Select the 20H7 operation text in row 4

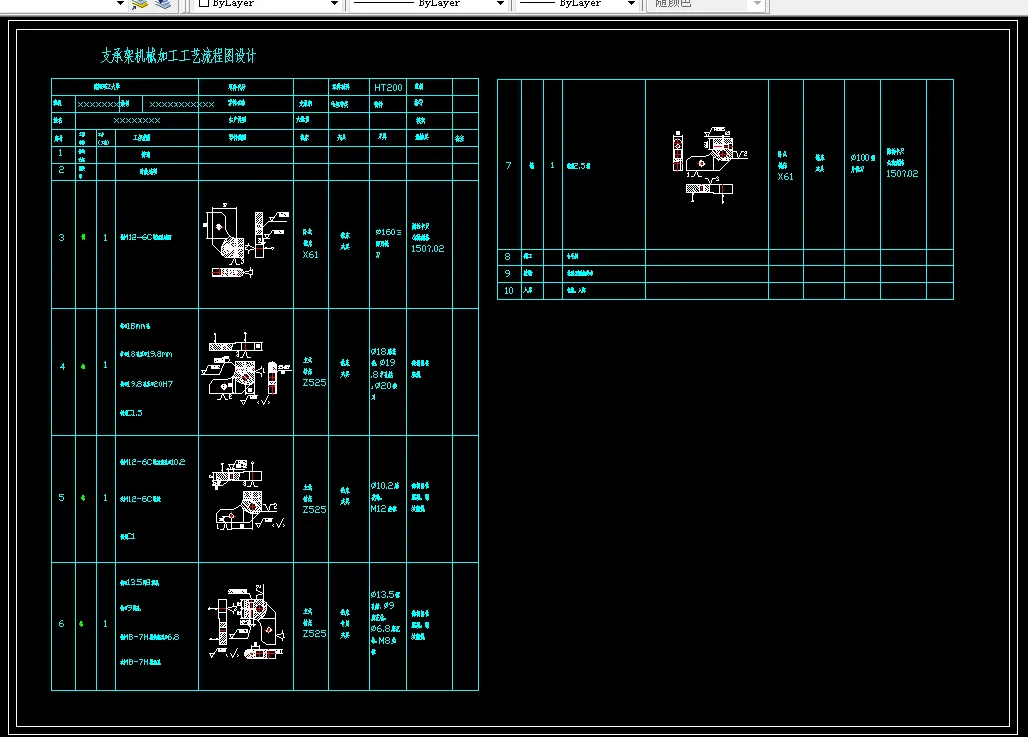tap(146, 384)
